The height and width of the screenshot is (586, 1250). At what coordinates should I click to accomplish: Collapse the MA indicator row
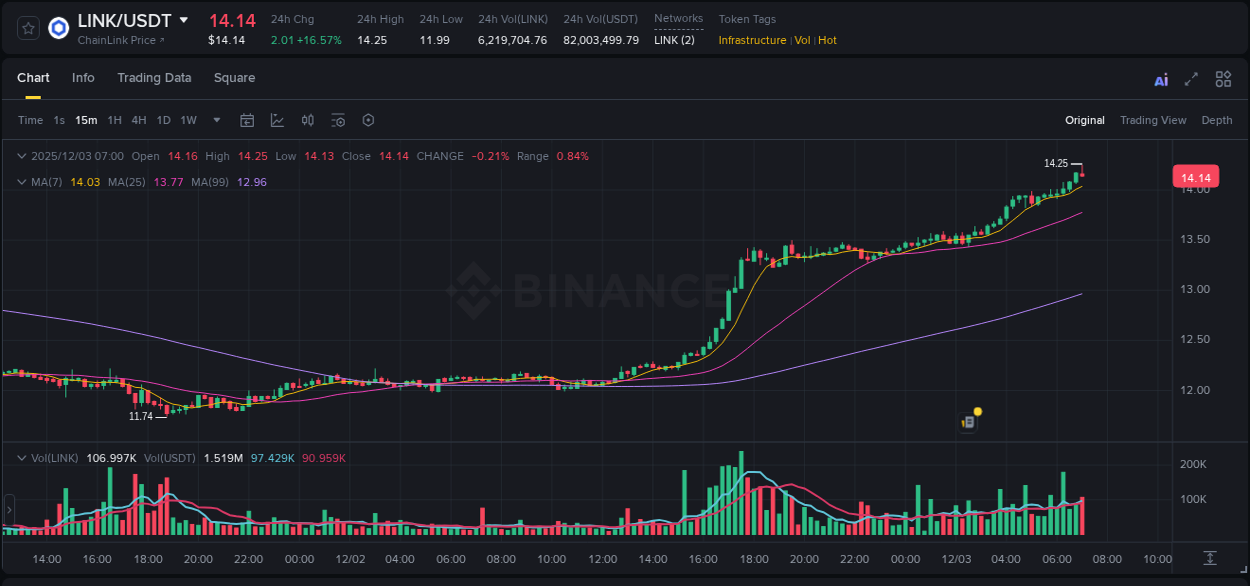[21, 182]
